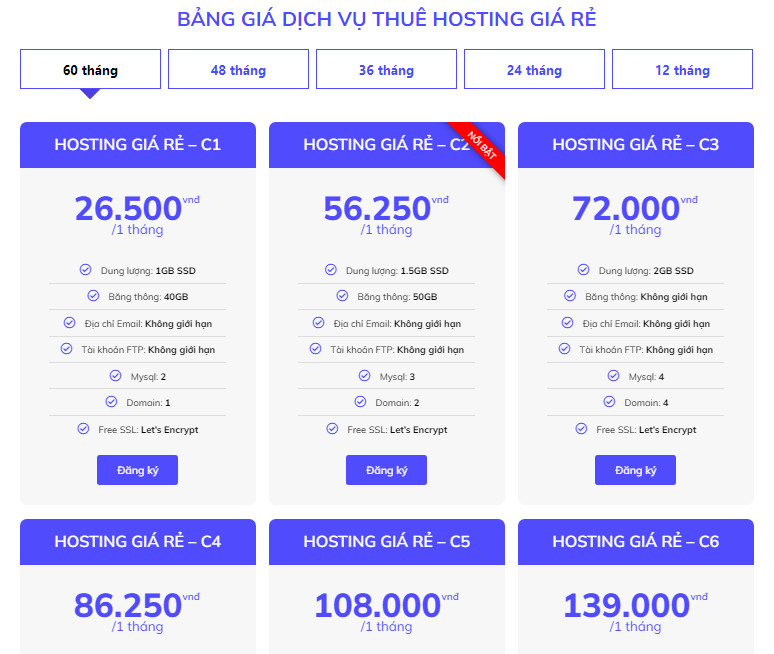Click the Dung lượng 1GB SSD check icon
The height and width of the screenshot is (654, 774).
85,270
